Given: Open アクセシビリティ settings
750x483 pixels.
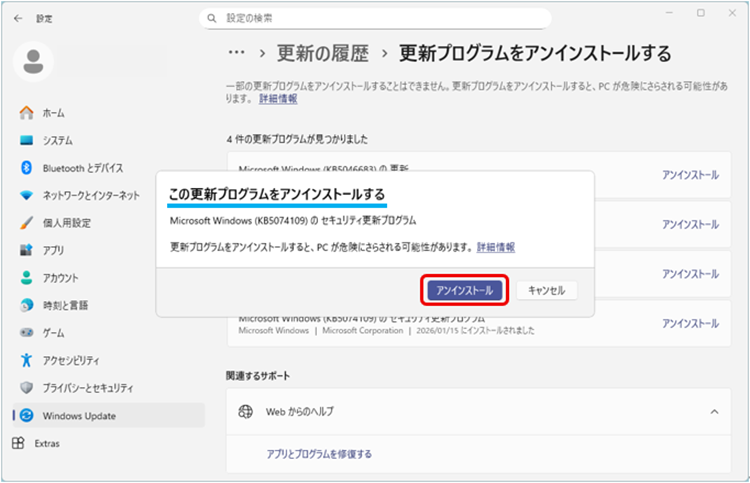Looking at the screenshot, I should pyautogui.click(x=76, y=360).
